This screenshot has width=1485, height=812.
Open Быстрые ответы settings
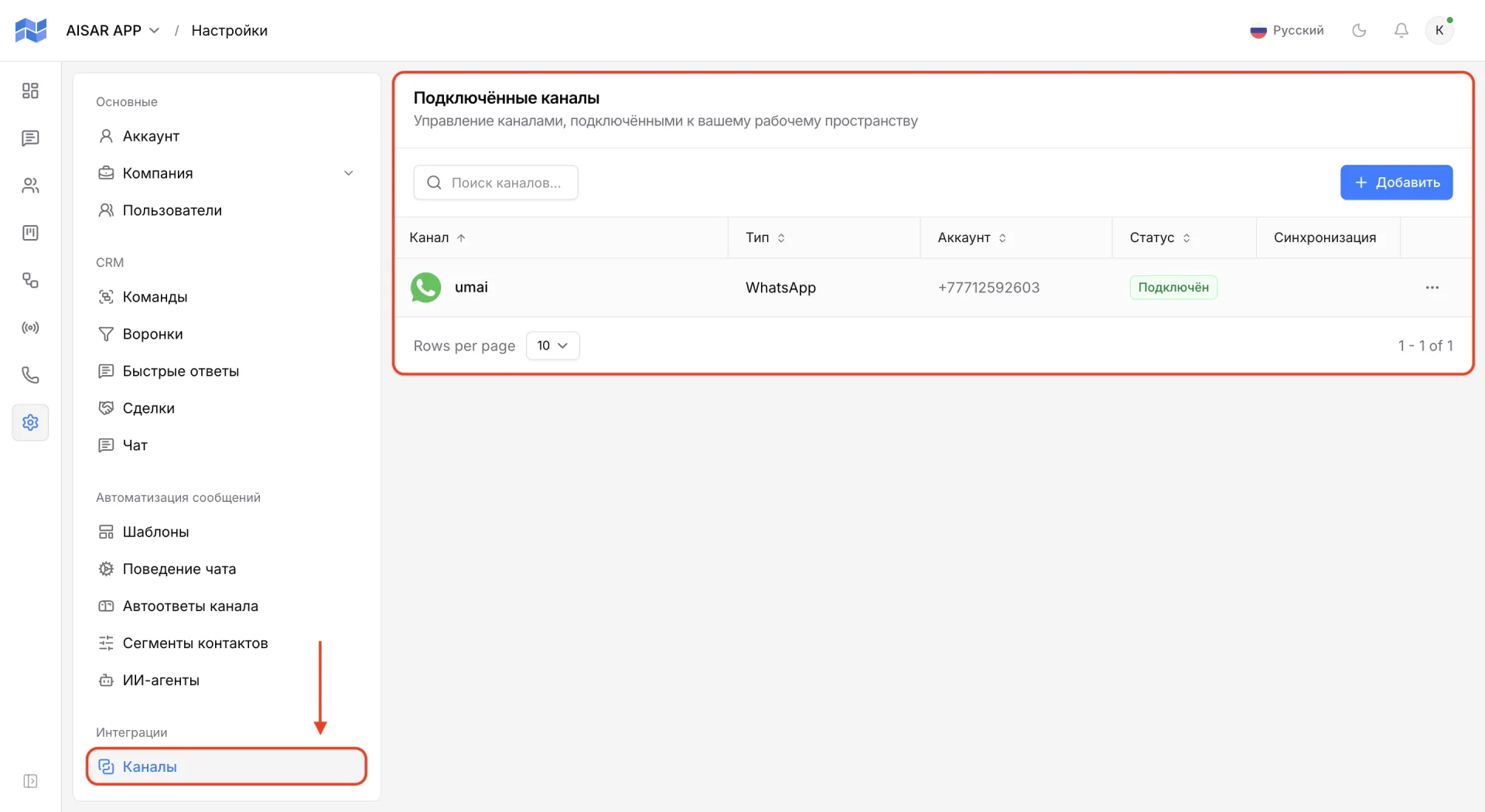(x=227, y=371)
